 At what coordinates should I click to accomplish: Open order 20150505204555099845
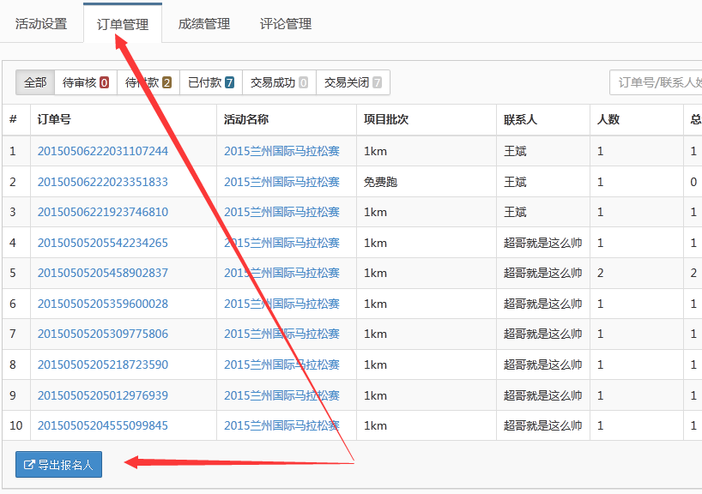tap(102, 425)
